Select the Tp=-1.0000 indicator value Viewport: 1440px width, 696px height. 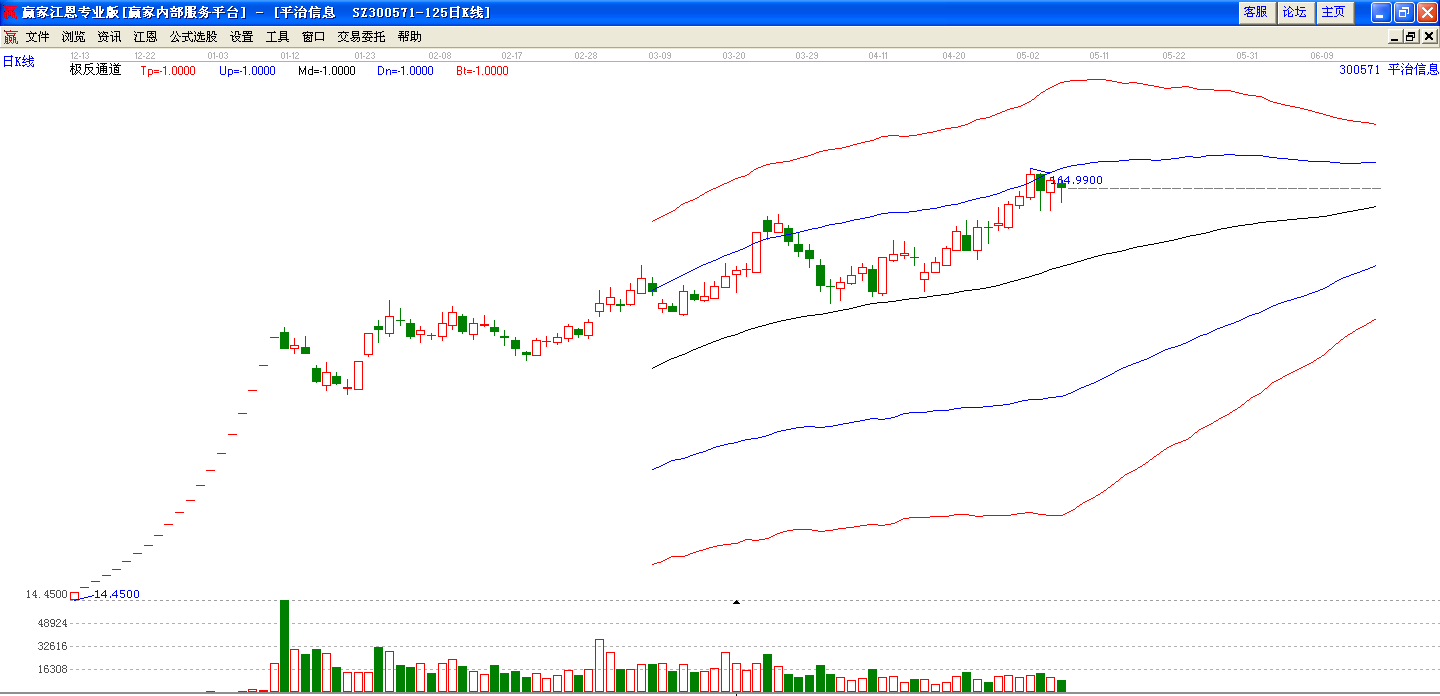(x=168, y=71)
